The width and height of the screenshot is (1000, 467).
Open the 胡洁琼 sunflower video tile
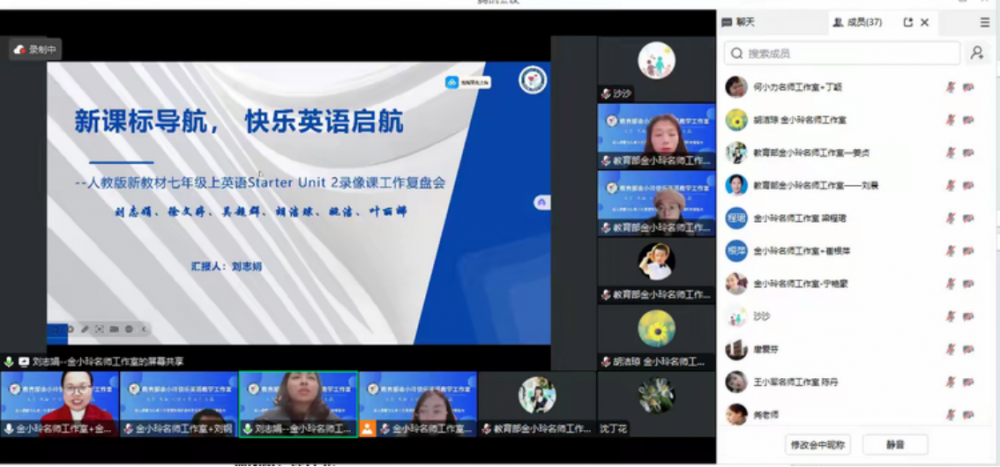[x=656, y=337]
